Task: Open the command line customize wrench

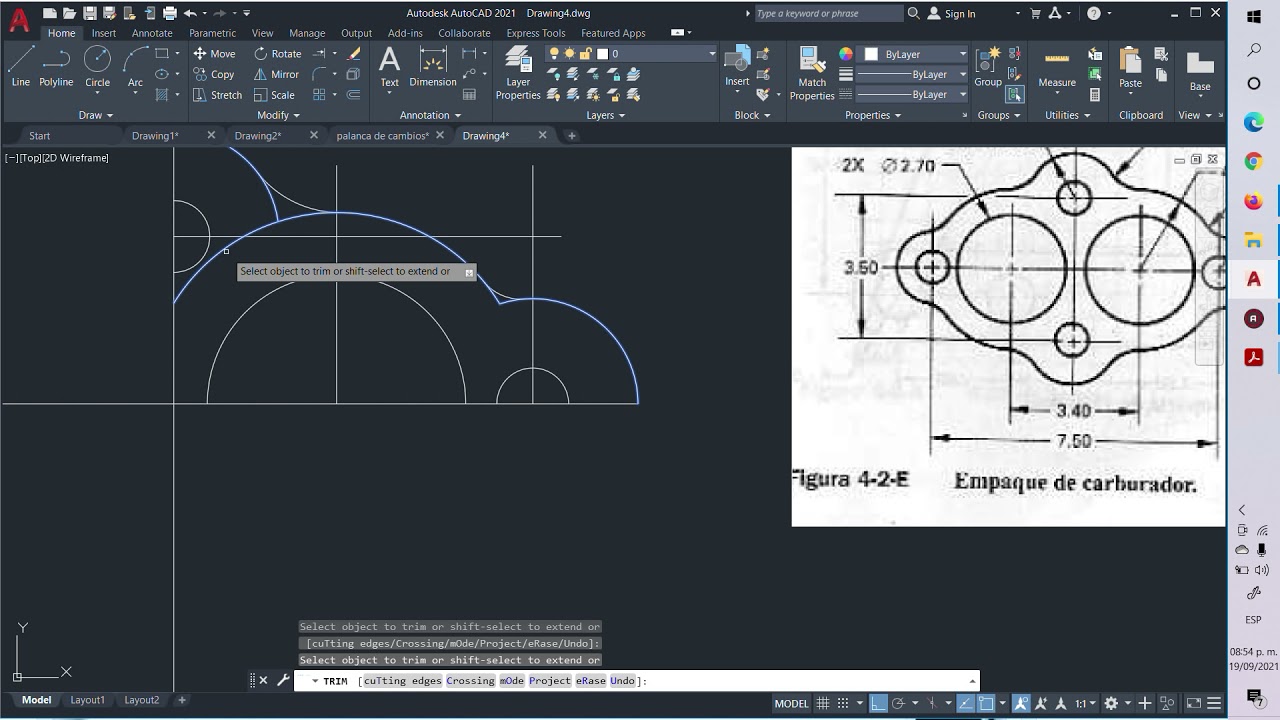Action: [x=283, y=680]
